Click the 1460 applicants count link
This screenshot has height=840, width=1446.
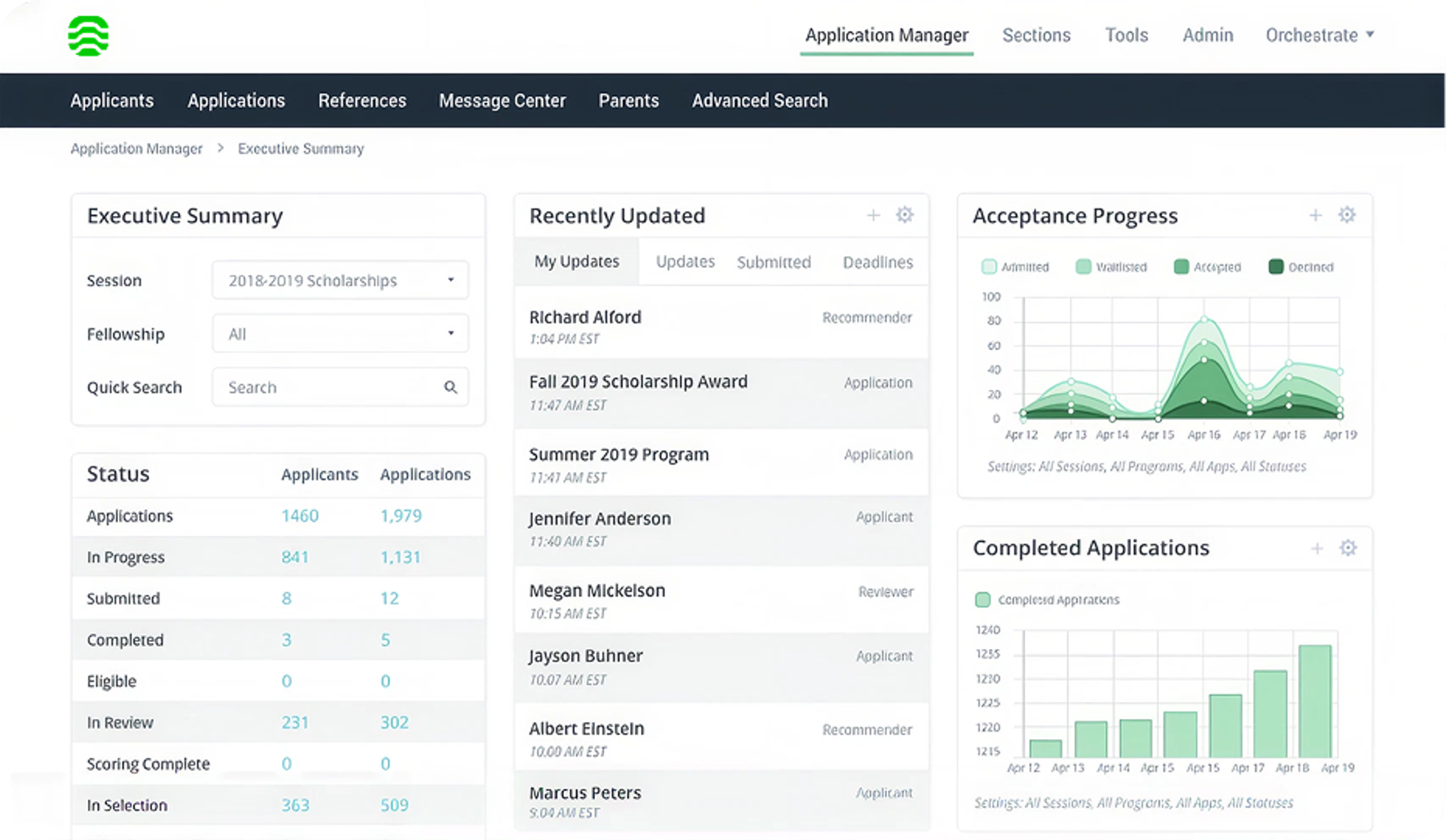(x=300, y=516)
